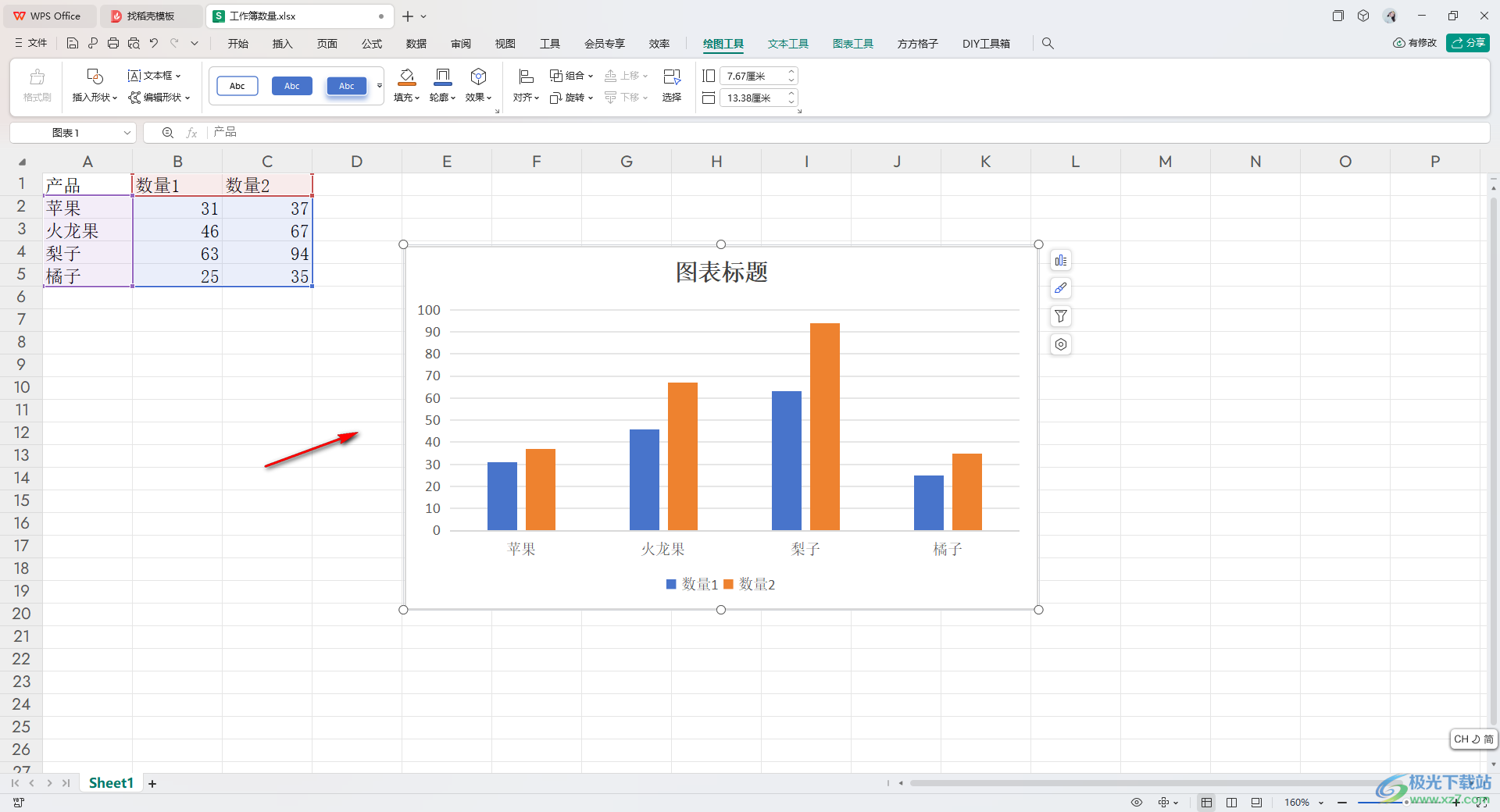Click the zoom slider in status bar
This screenshot has height=812, width=1500.
pos(1405,803)
